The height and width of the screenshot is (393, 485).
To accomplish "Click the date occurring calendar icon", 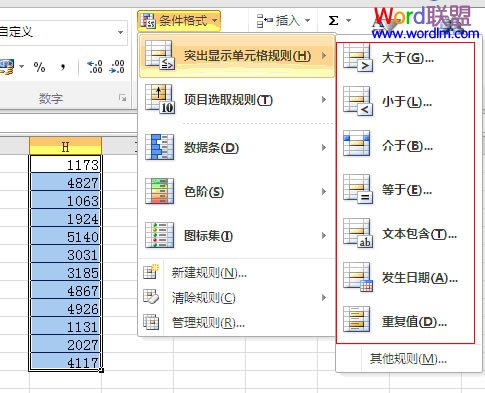I will [x=358, y=277].
